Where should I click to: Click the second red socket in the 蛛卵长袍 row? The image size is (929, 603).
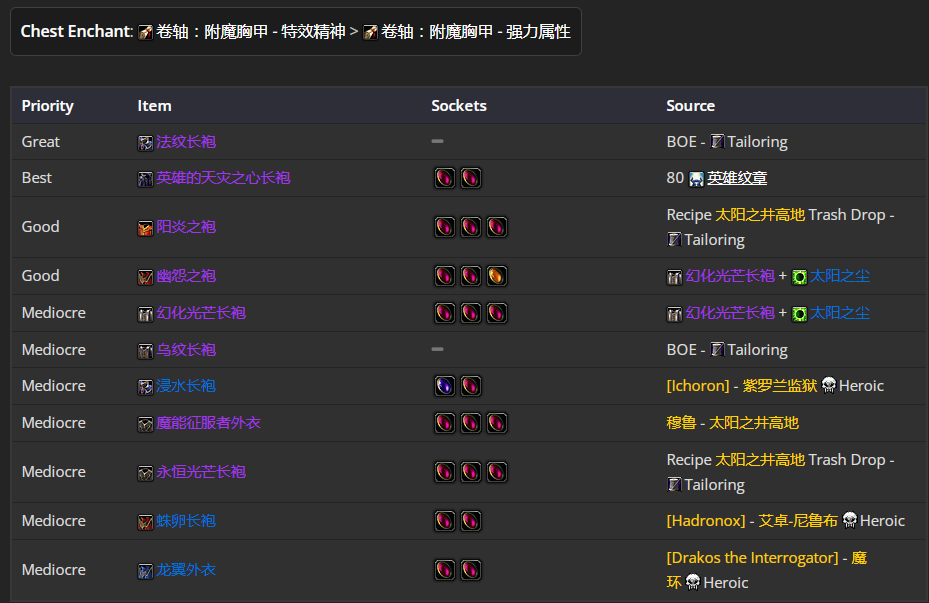tap(470, 521)
